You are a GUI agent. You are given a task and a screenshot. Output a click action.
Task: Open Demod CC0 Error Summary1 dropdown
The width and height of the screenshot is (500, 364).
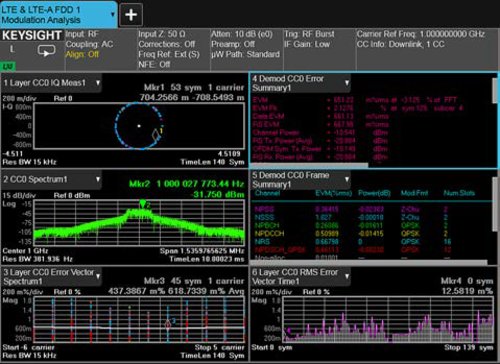click(347, 83)
